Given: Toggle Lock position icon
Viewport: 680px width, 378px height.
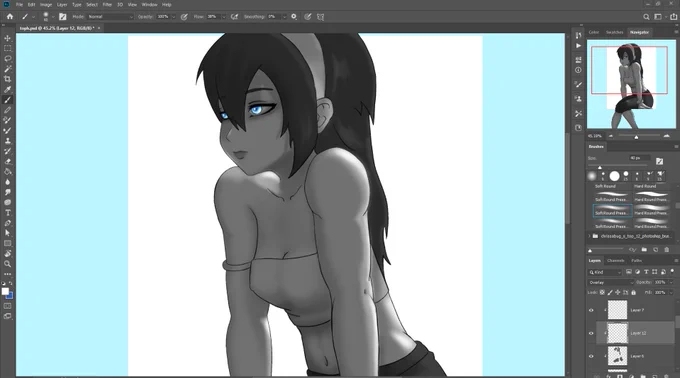Looking at the screenshot, I should pos(618,293).
